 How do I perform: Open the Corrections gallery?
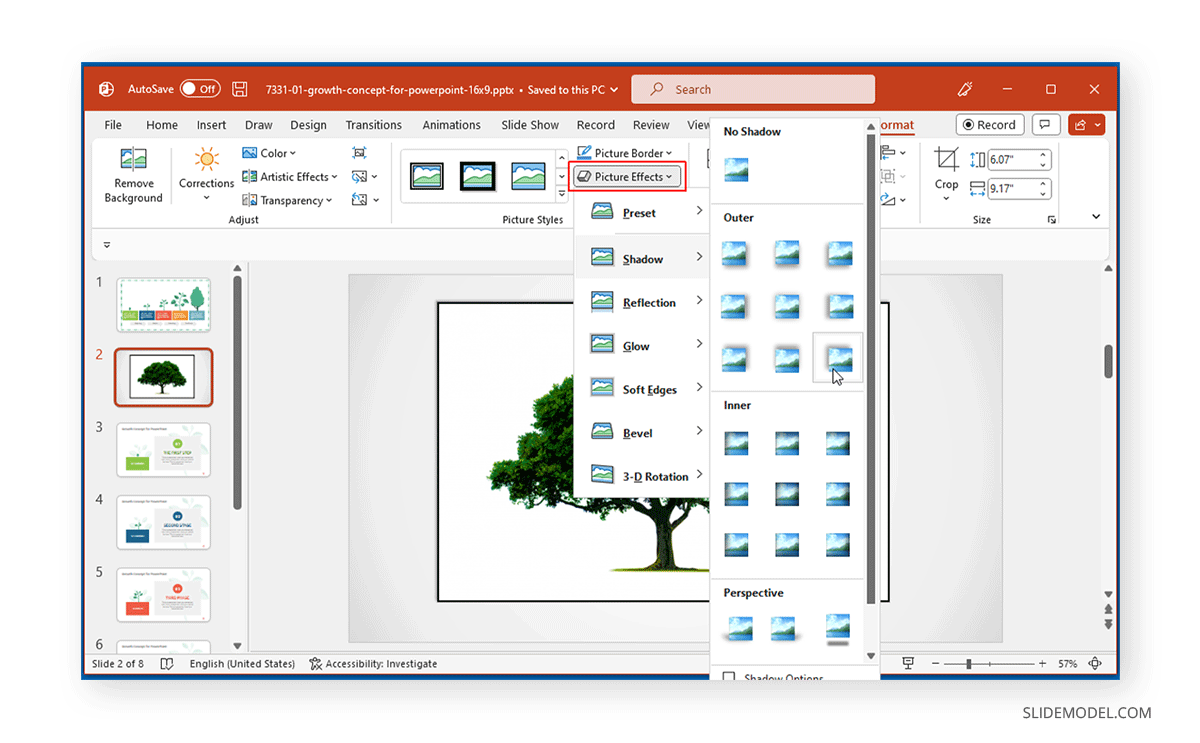point(206,176)
